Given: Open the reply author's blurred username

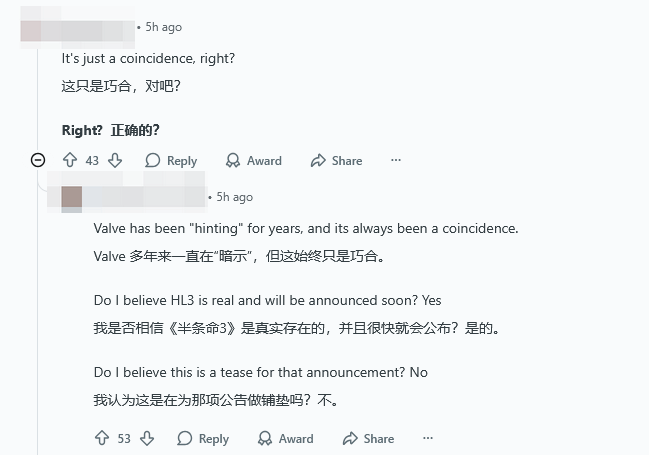Looking at the screenshot, I should coord(145,196).
